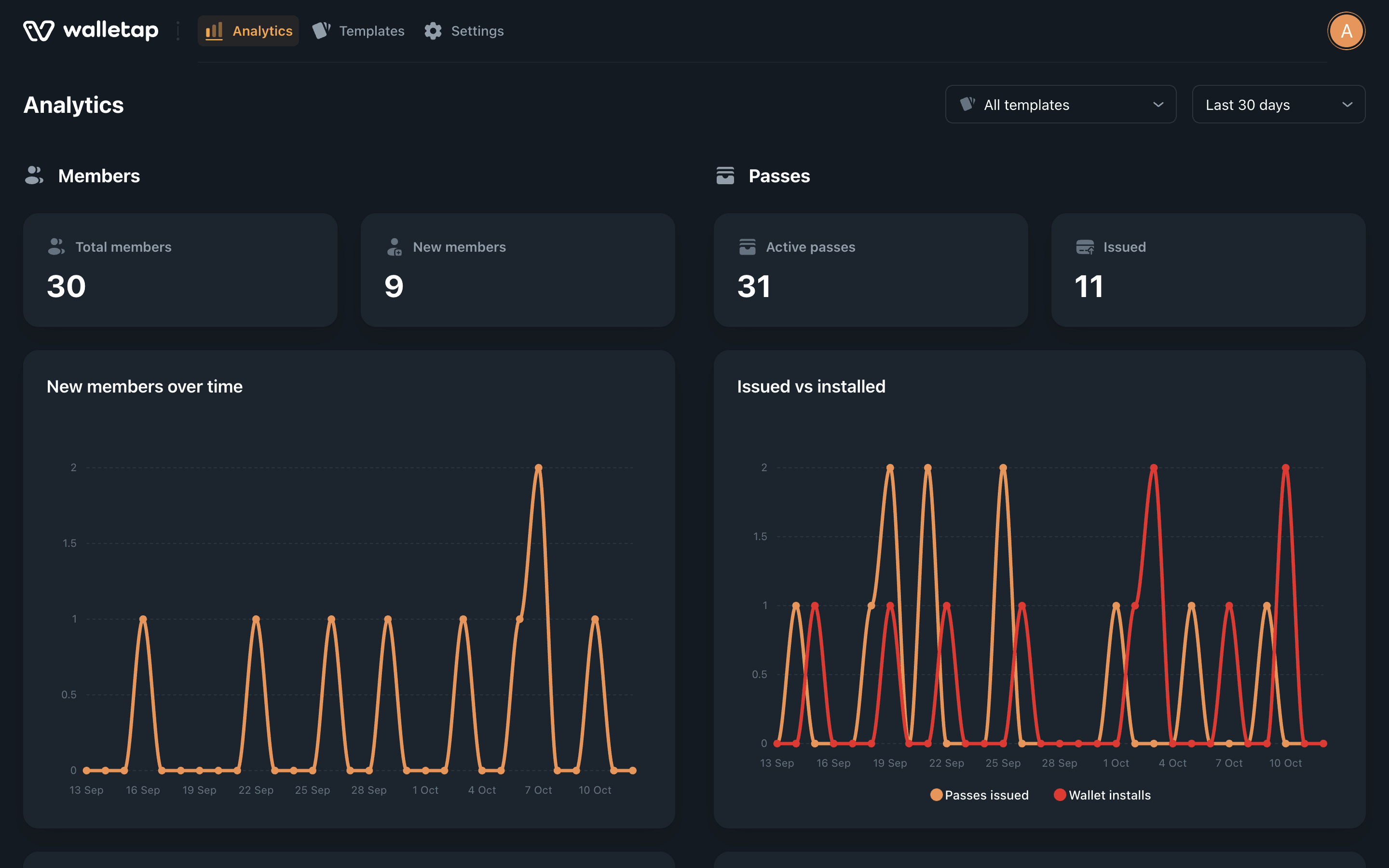Click the 10 Oct data point in members chart

[595, 619]
